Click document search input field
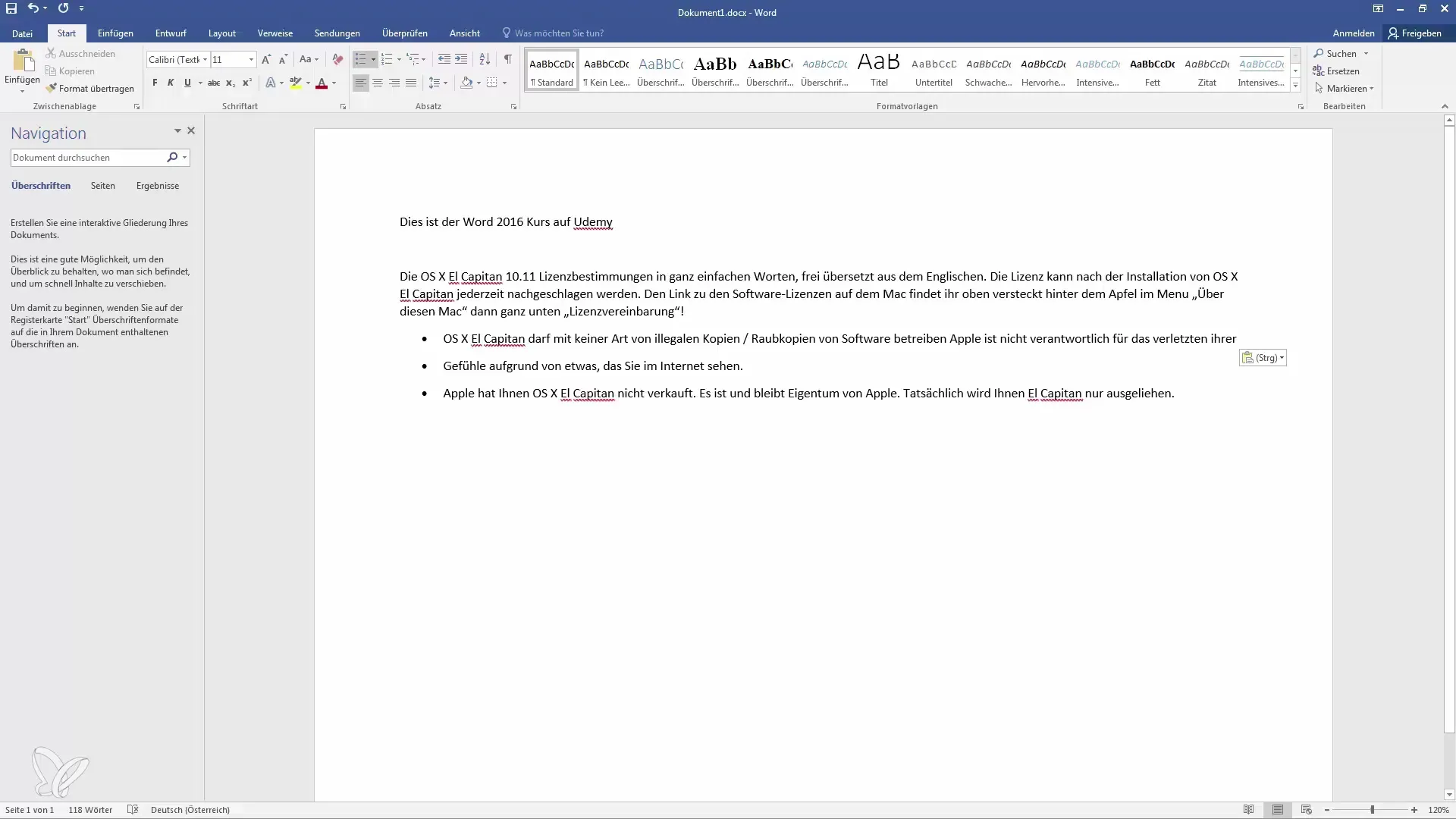The width and height of the screenshot is (1456, 819). pos(89,157)
